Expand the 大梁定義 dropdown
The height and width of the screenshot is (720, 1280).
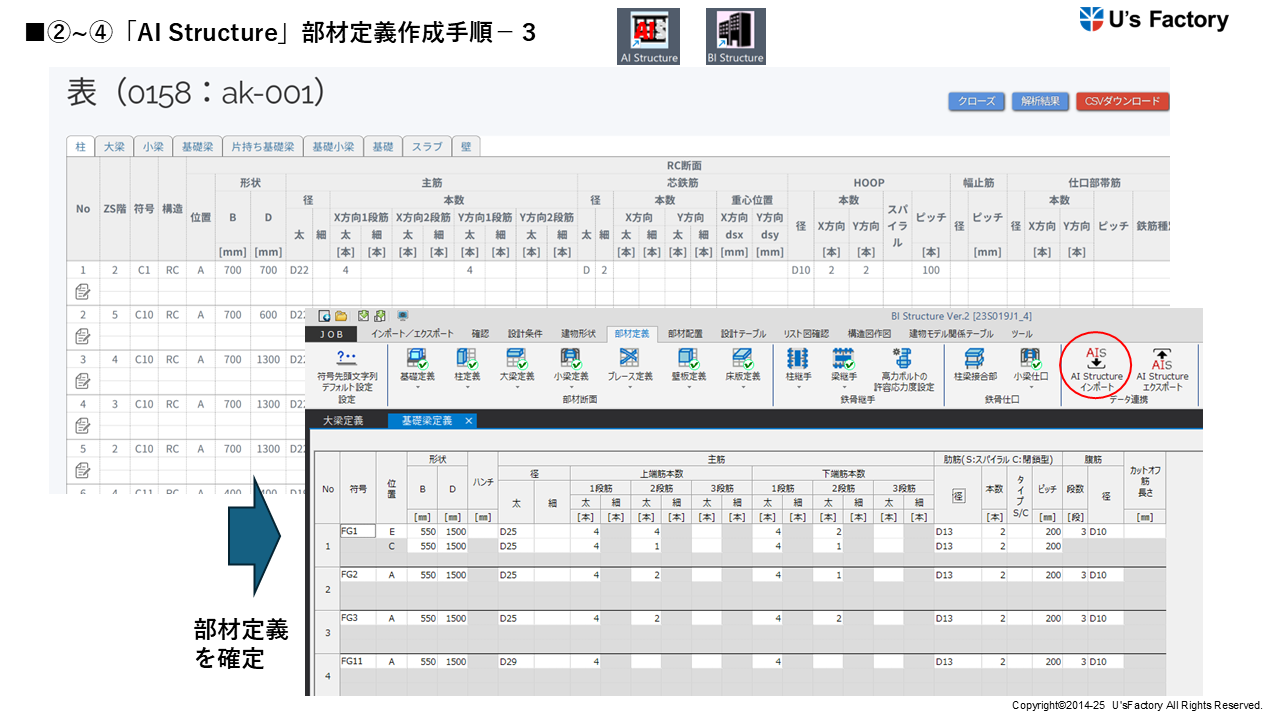(515, 388)
